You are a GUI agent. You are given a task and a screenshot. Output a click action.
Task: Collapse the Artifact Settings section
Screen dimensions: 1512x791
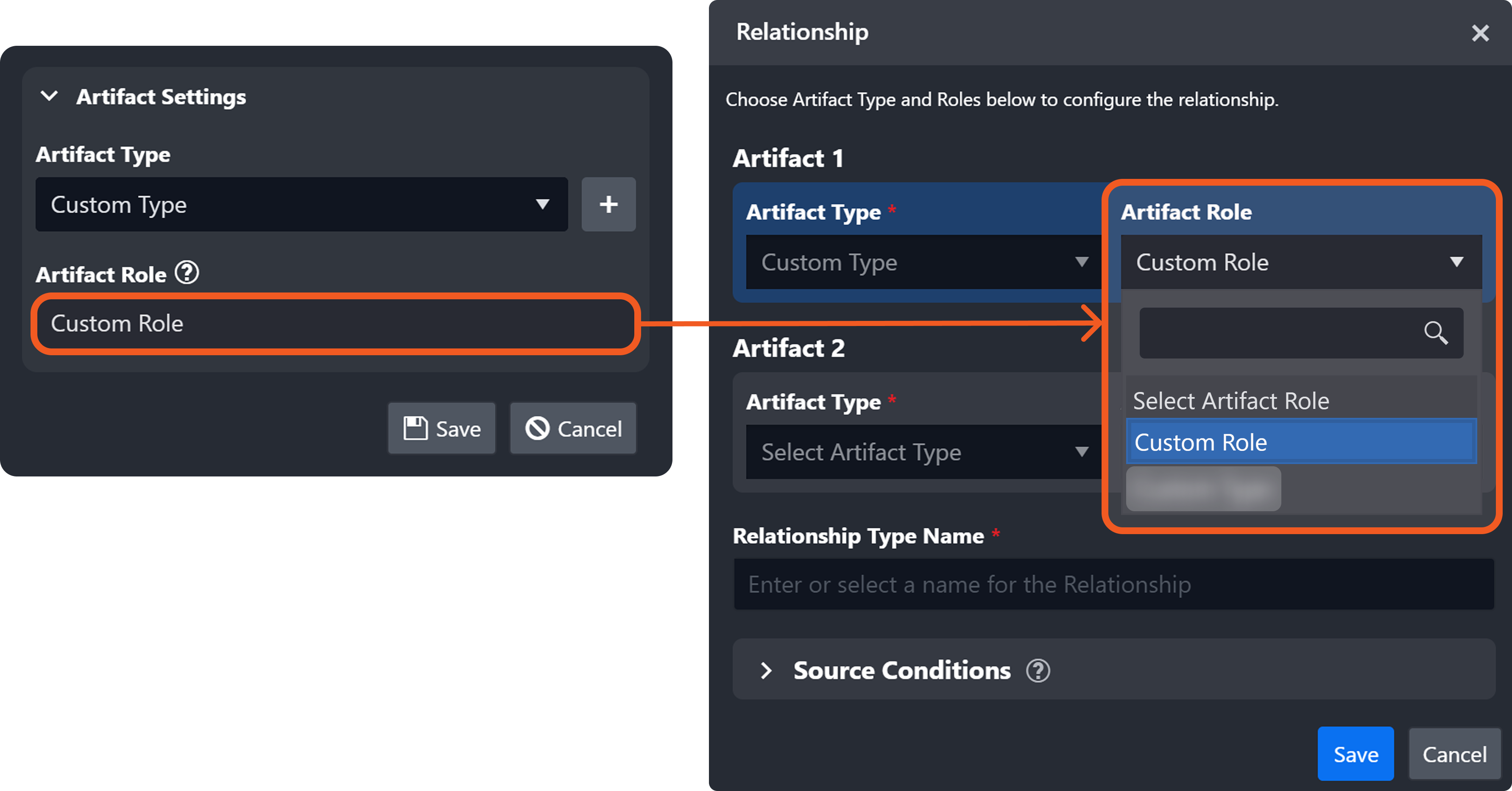[49, 96]
